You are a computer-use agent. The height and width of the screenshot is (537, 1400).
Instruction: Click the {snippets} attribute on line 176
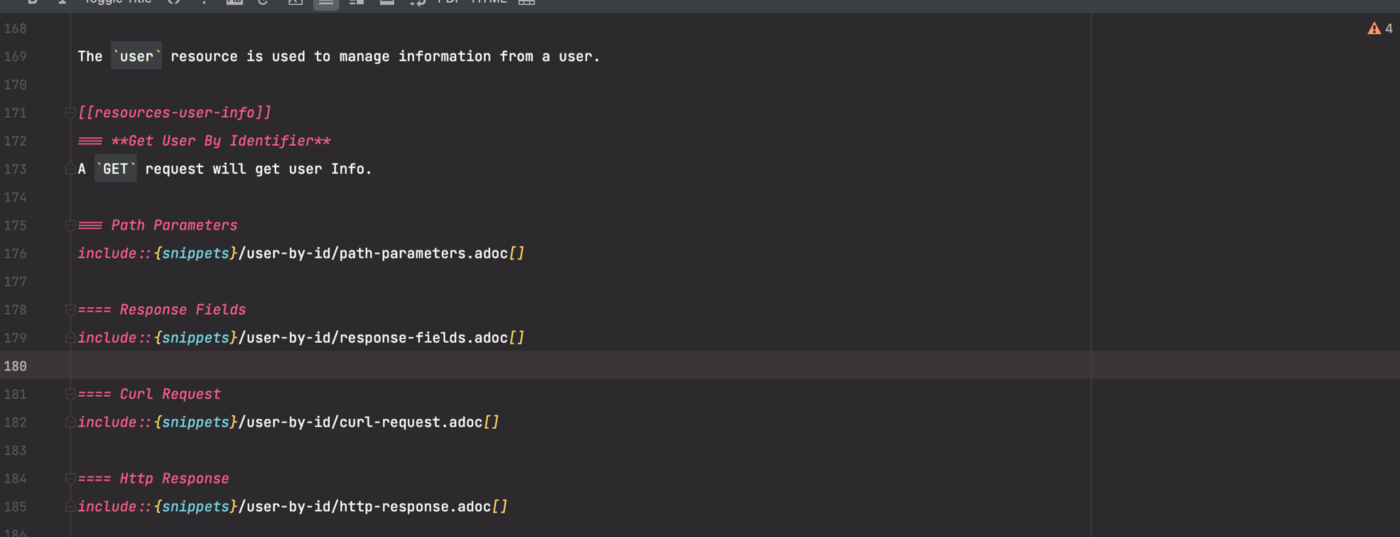(195, 254)
